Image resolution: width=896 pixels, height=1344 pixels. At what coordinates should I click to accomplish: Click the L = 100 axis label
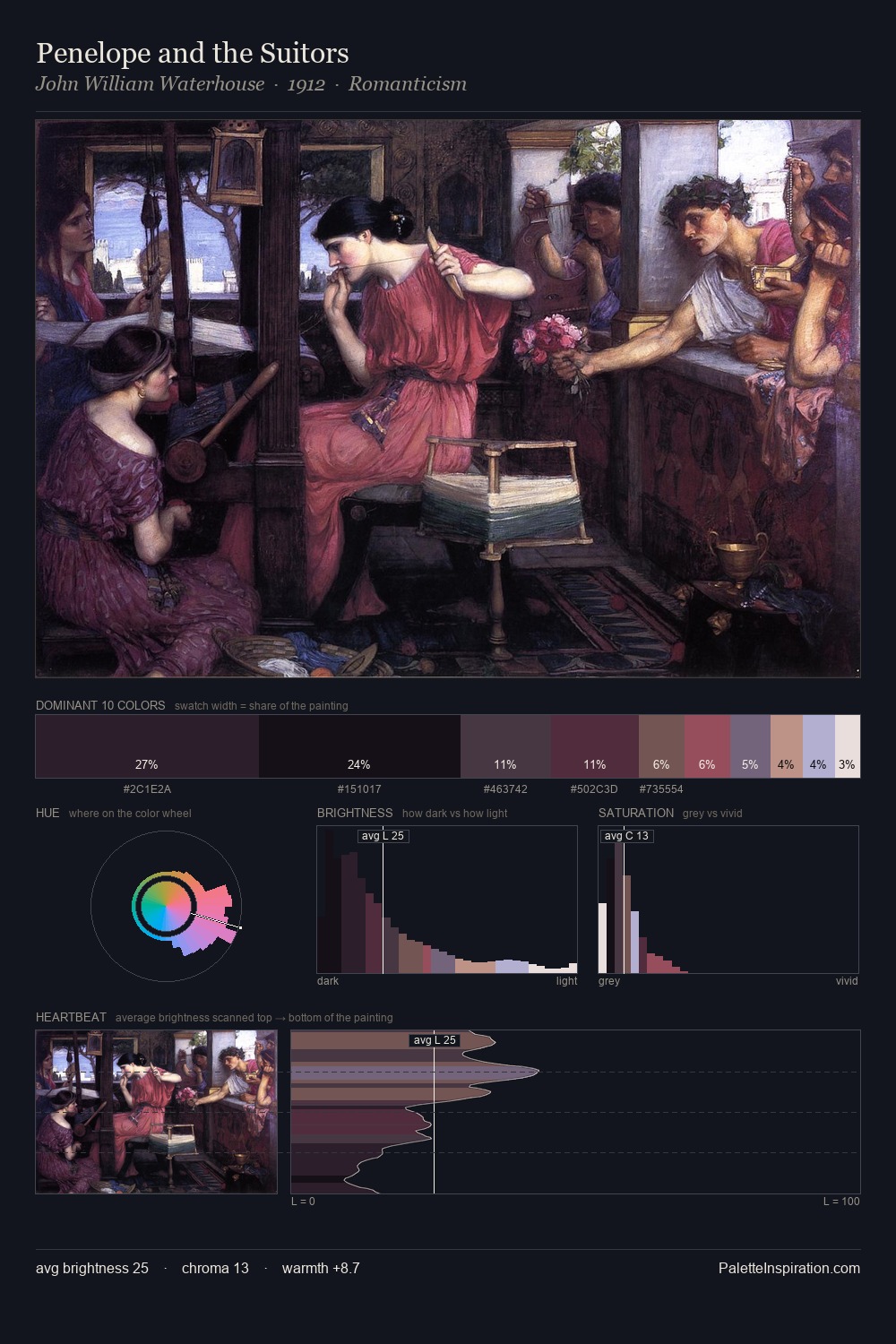tap(841, 1202)
